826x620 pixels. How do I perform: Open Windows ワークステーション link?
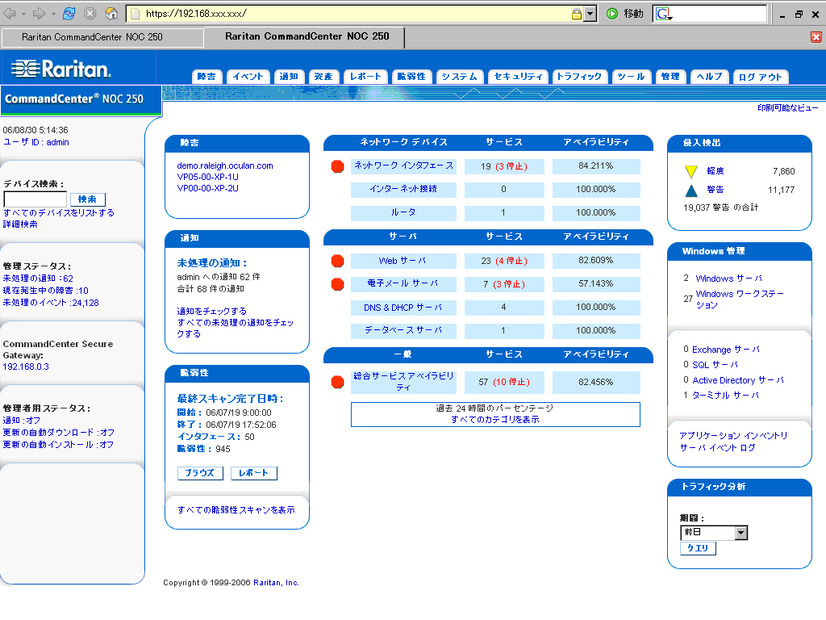coord(740,299)
